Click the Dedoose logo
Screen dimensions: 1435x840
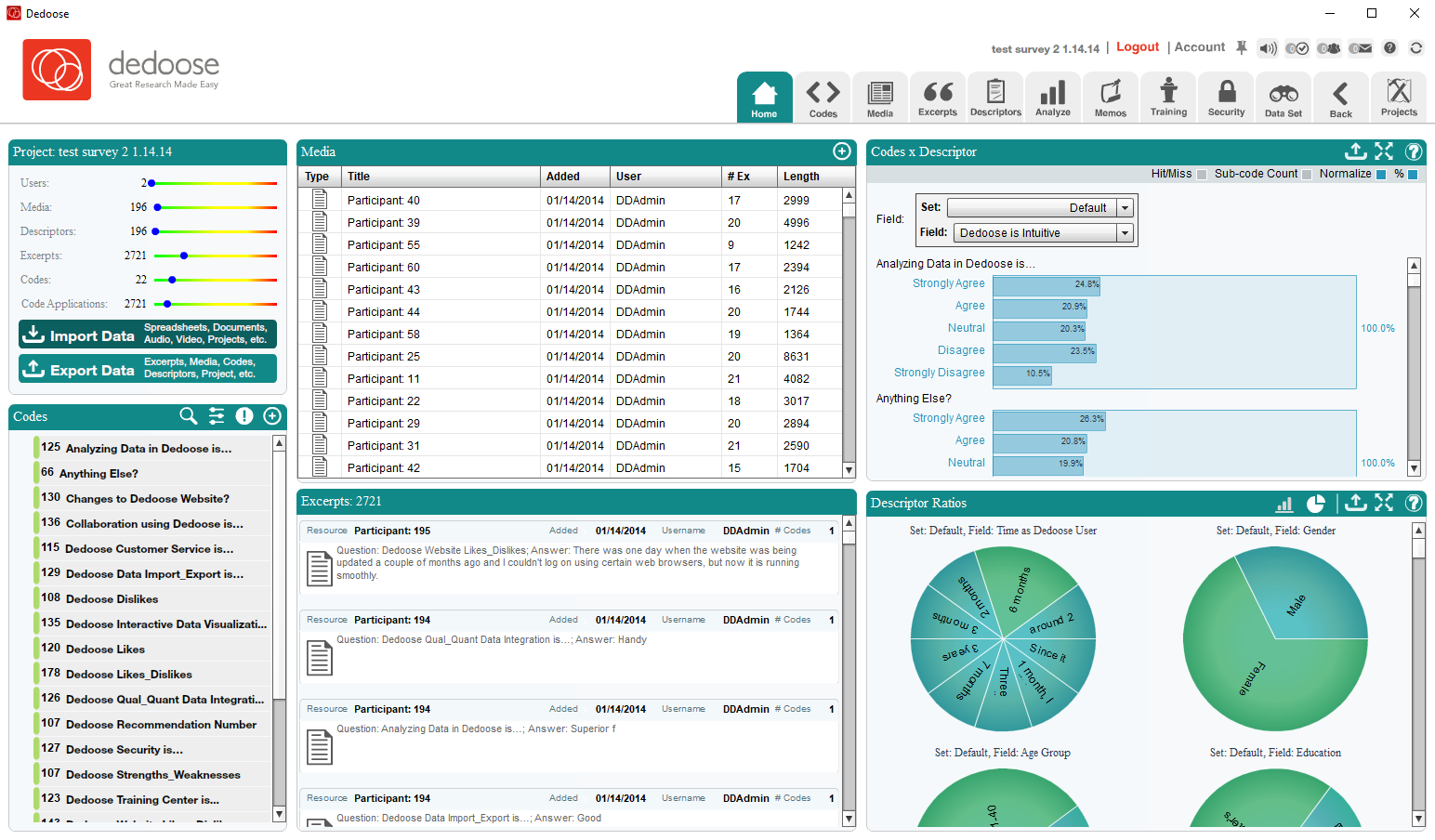tap(57, 70)
